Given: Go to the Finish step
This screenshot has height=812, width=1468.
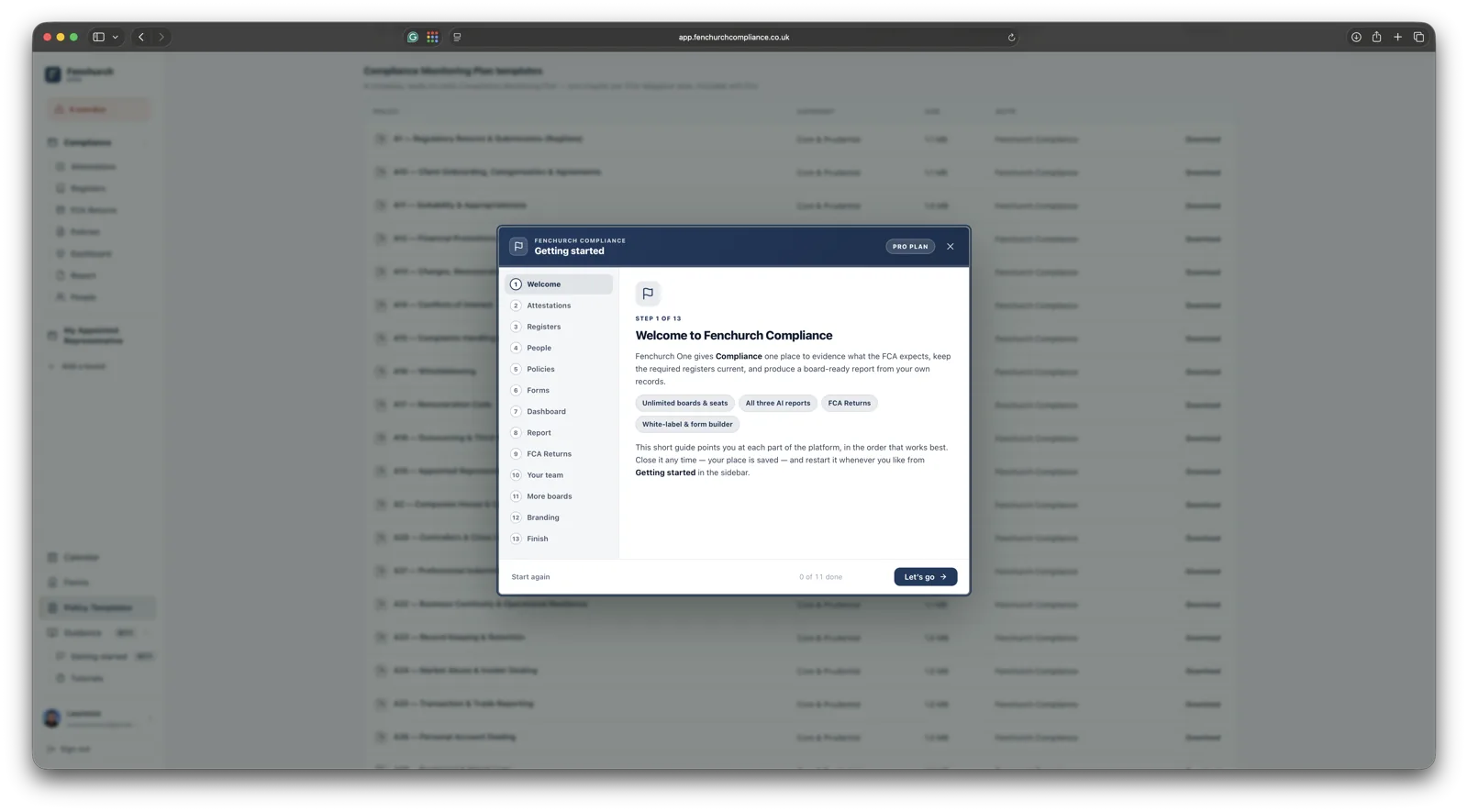Looking at the screenshot, I should coord(559,539).
